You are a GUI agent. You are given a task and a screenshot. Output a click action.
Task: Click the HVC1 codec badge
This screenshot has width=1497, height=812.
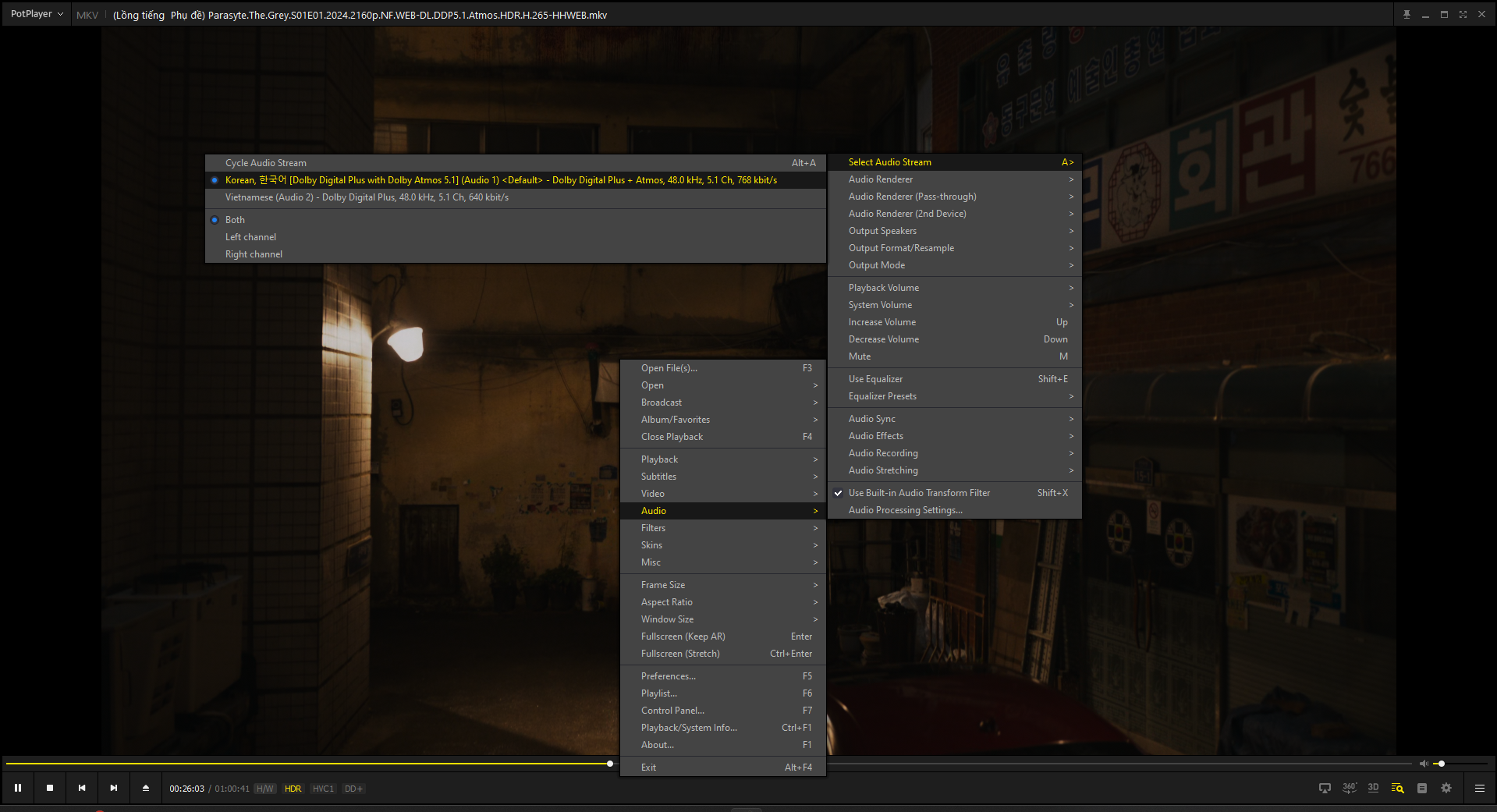[x=323, y=789]
